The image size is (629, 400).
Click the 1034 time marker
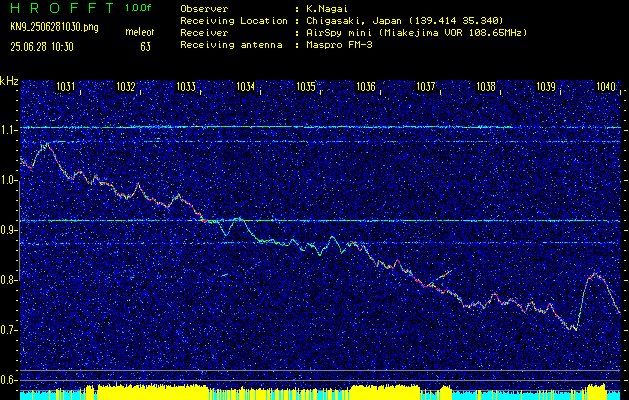pyautogui.click(x=246, y=86)
